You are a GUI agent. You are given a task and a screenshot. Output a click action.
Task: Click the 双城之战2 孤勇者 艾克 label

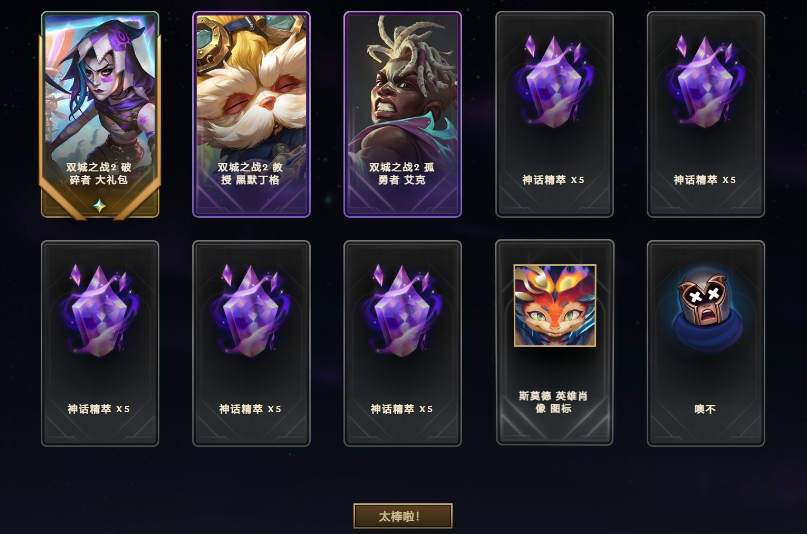tap(401, 173)
